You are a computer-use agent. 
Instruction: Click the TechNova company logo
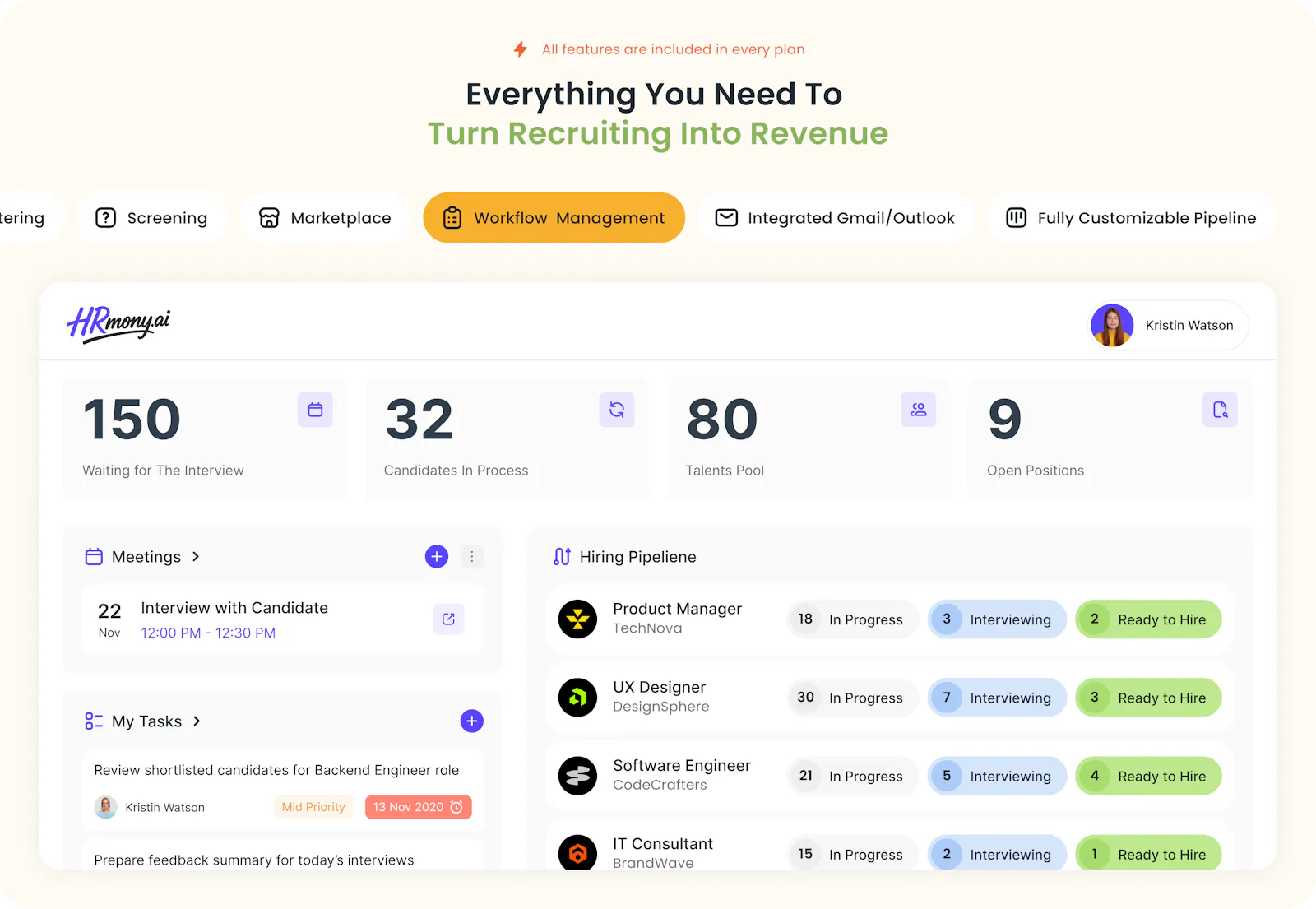[577, 619]
